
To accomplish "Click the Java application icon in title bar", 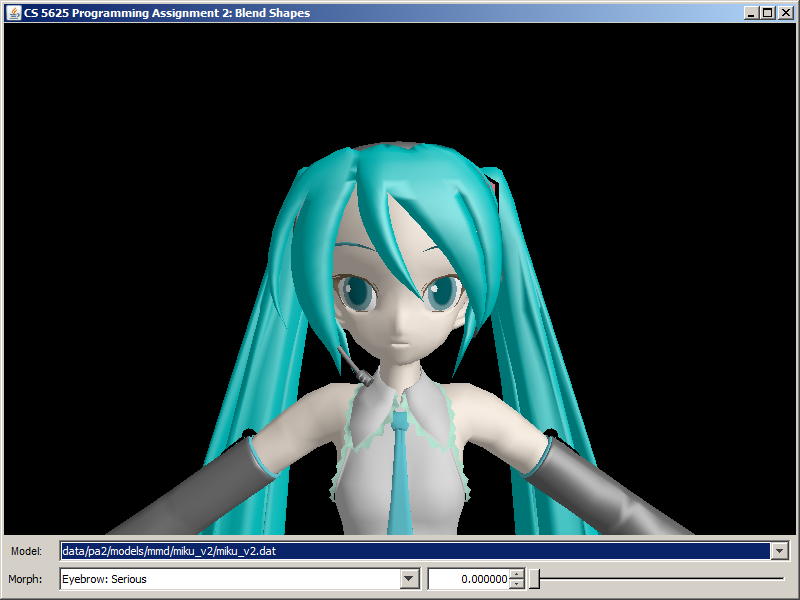I will [x=13, y=13].
